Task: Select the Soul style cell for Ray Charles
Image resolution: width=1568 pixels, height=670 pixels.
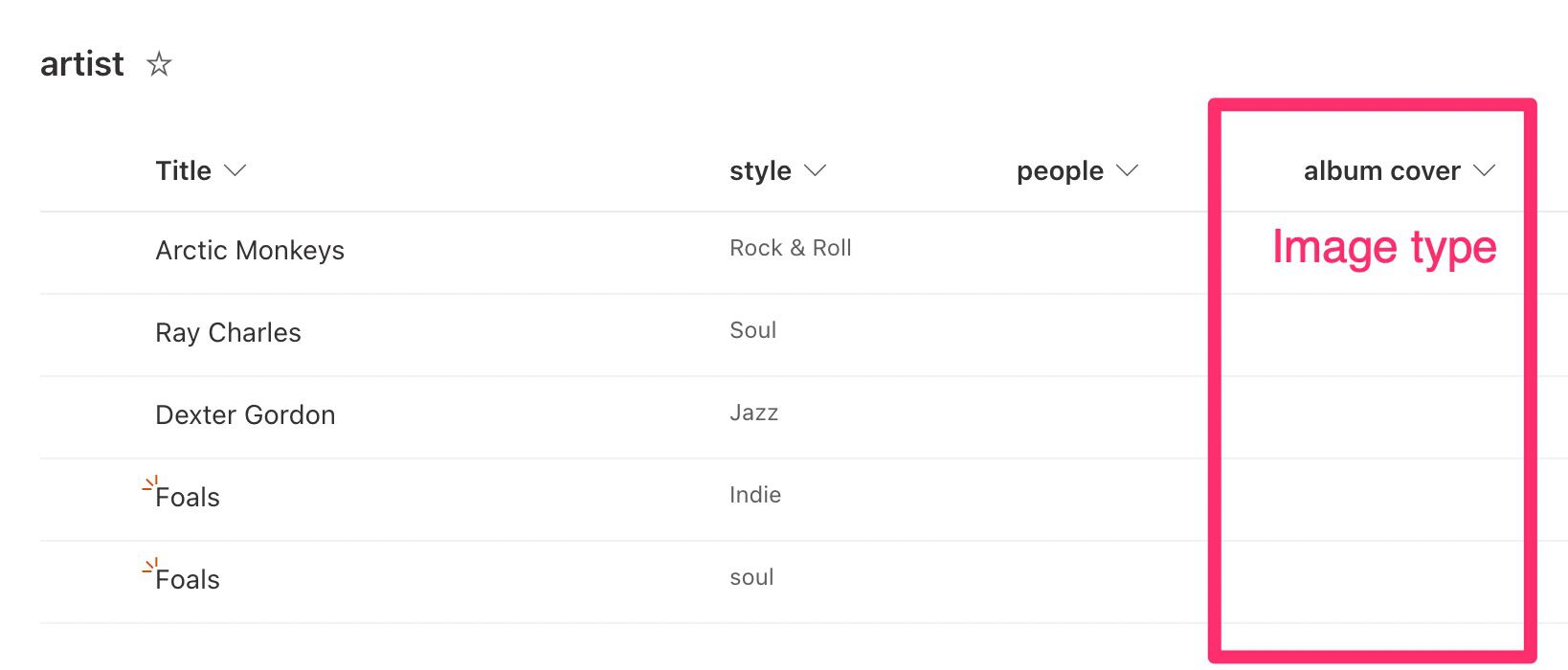Action: pos(752,330)
